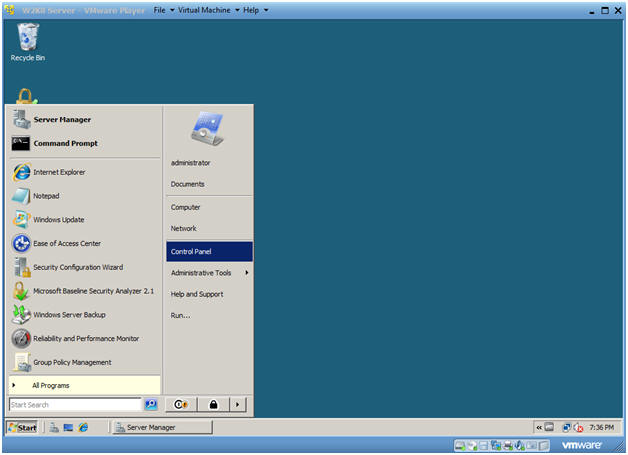Open the Virtual Machine menu
The height and width of the screenshot is (455, 628).
(x=209, y=10)
